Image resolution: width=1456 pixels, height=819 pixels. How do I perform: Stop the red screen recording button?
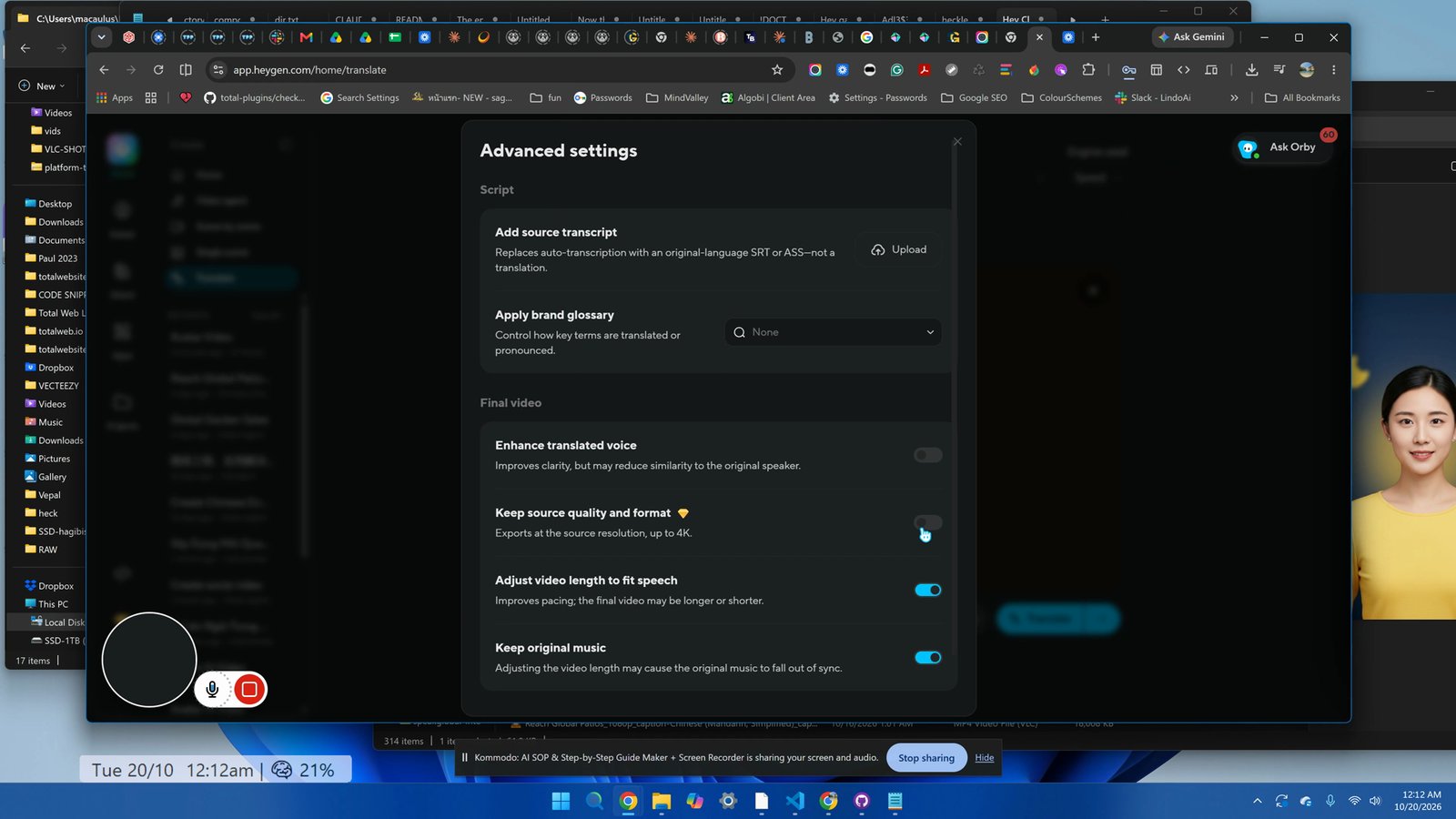point(249,690)
